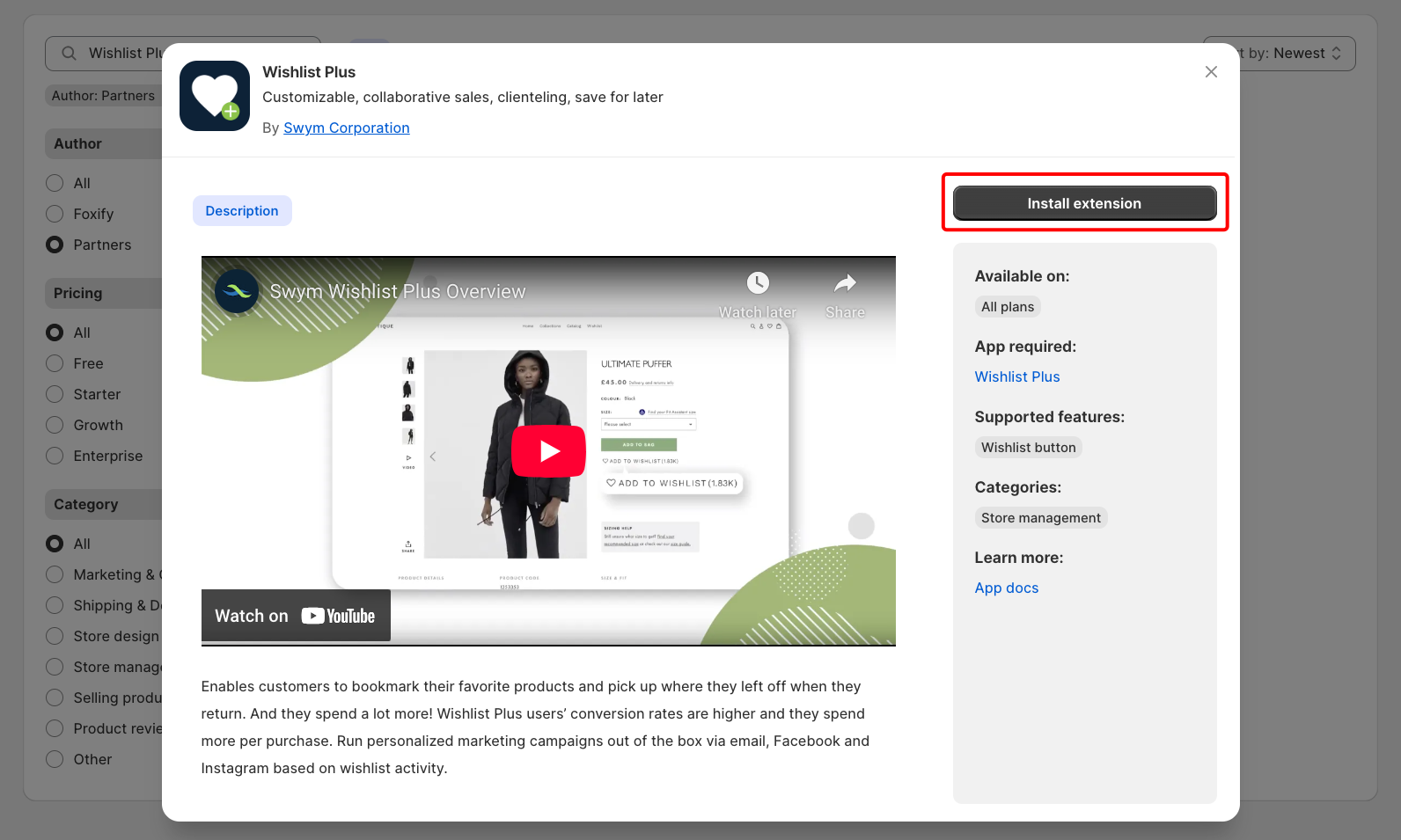Click the Swym channel logo in video
Viewport: 1401px width, 840px height.
(x=237, y=291)
